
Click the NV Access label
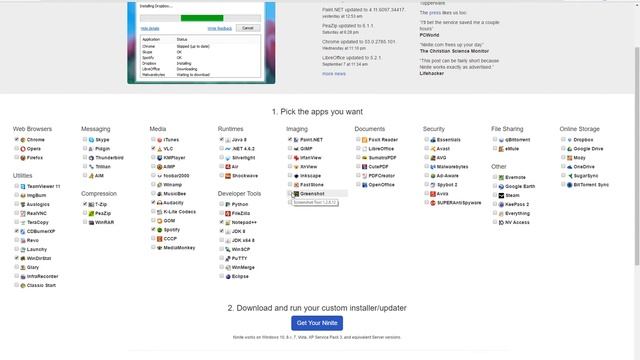[517, 222]
